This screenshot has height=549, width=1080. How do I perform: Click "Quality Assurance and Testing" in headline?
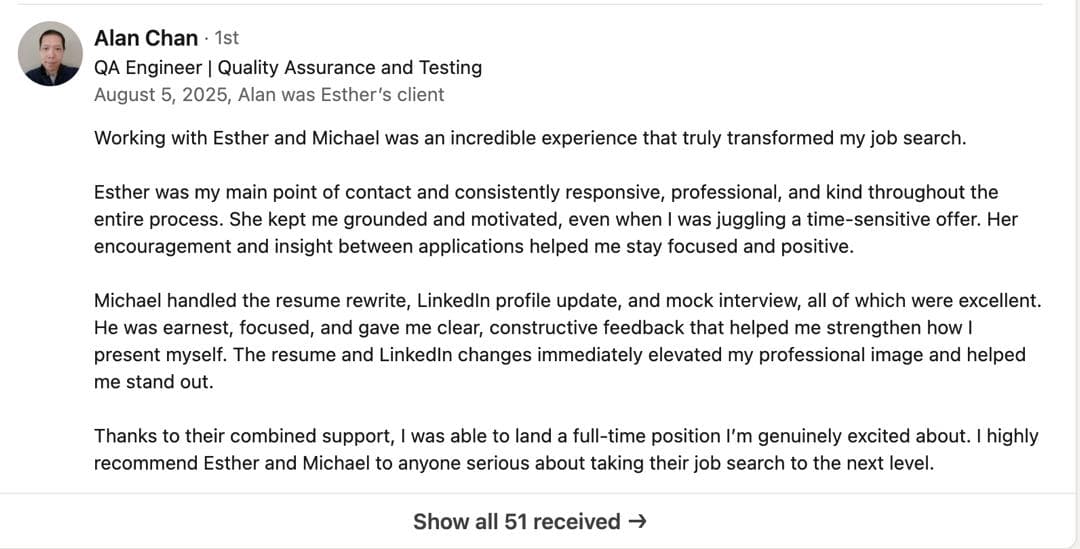pyautogui.click(x=350, y=67)
